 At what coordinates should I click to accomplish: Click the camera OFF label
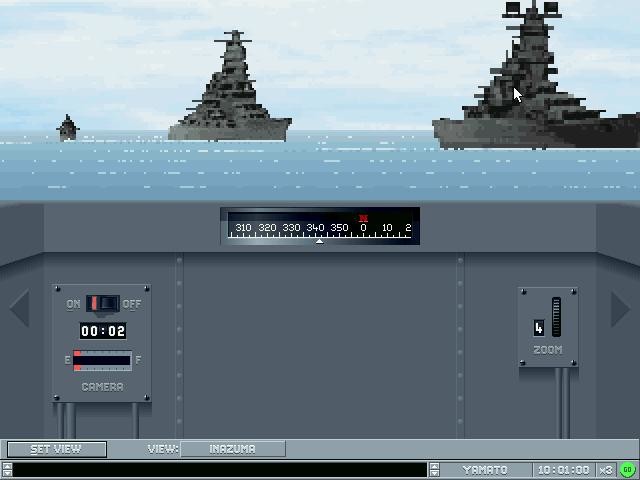pyautogui.click(x=132, y=304)
